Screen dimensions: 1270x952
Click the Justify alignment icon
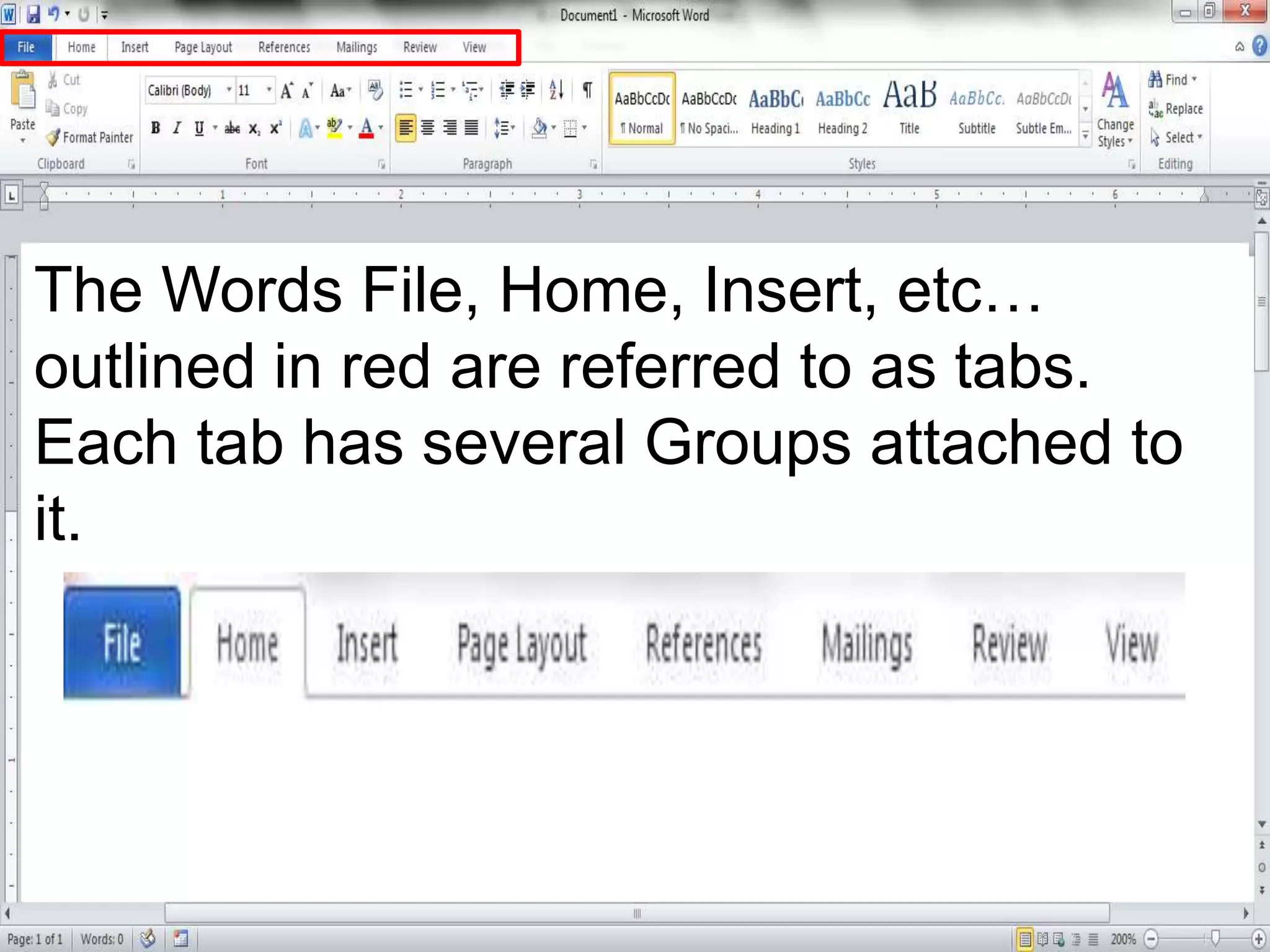pos(472,128)
